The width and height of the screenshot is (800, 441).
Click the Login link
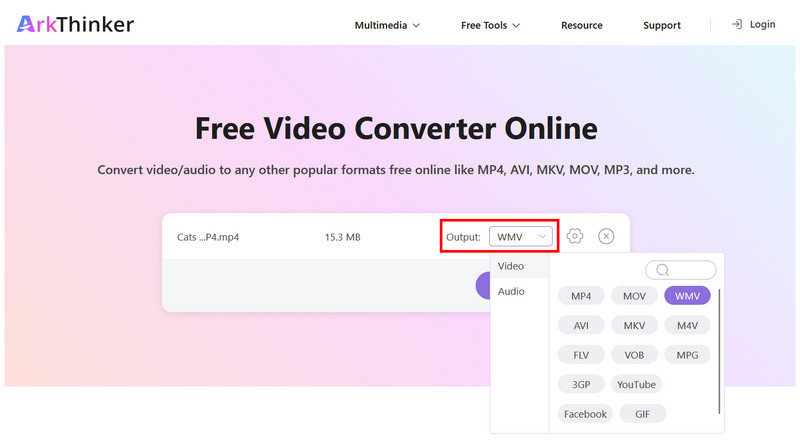pos(762,24)
